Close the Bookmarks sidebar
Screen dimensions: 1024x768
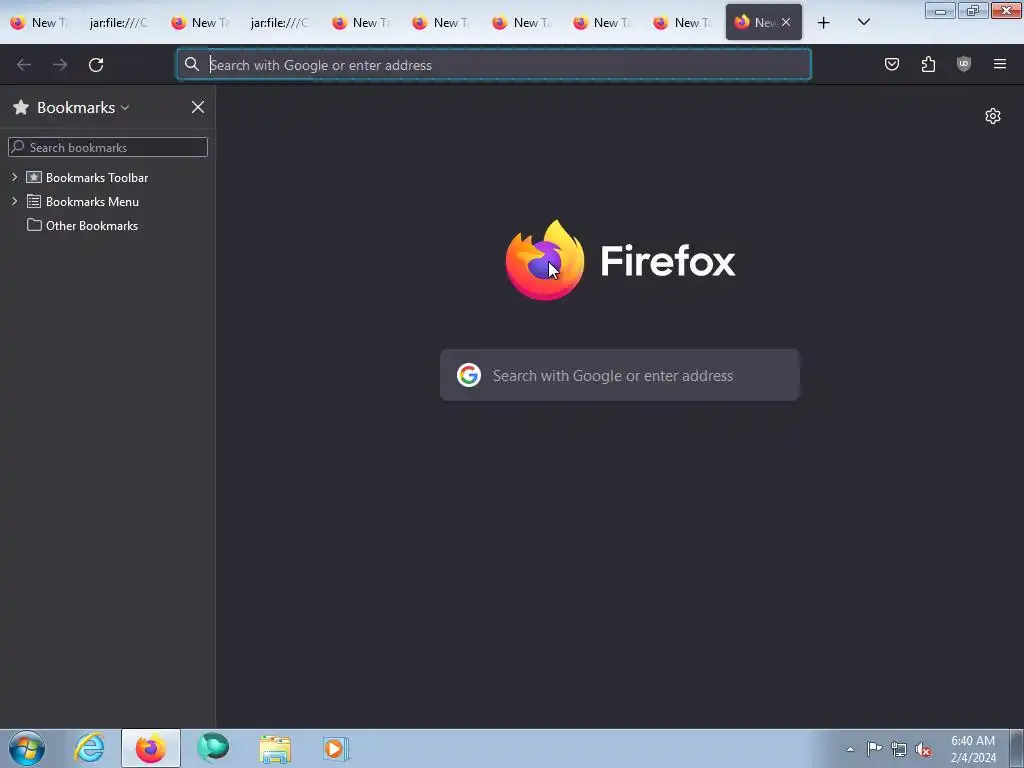click(x=198, y=107)
